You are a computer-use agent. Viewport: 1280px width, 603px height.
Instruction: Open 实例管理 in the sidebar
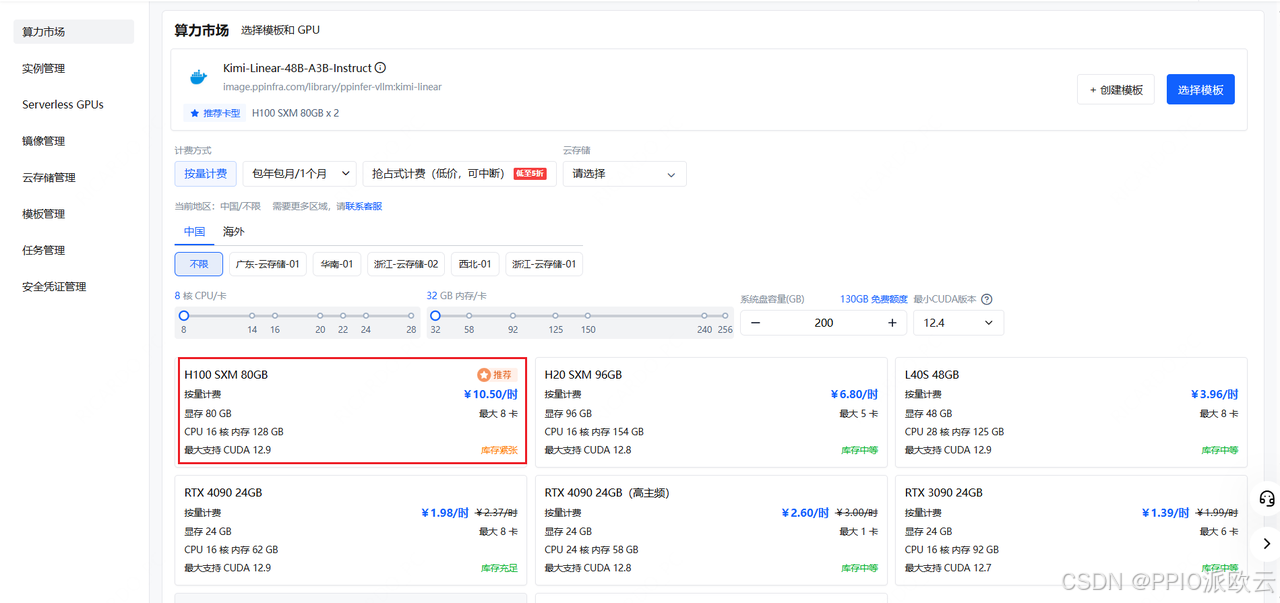73,68
